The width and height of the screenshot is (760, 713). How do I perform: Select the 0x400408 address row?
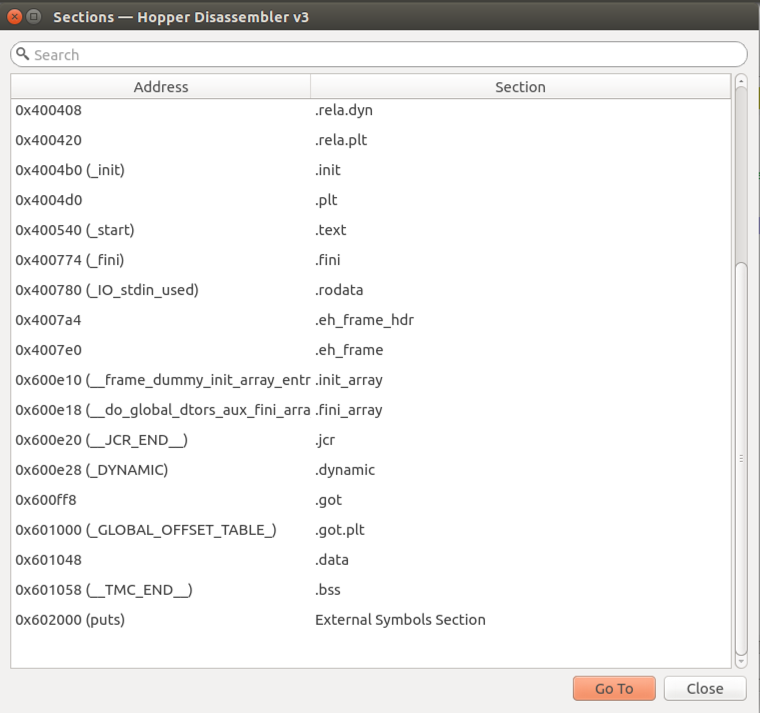click(48, 110)
